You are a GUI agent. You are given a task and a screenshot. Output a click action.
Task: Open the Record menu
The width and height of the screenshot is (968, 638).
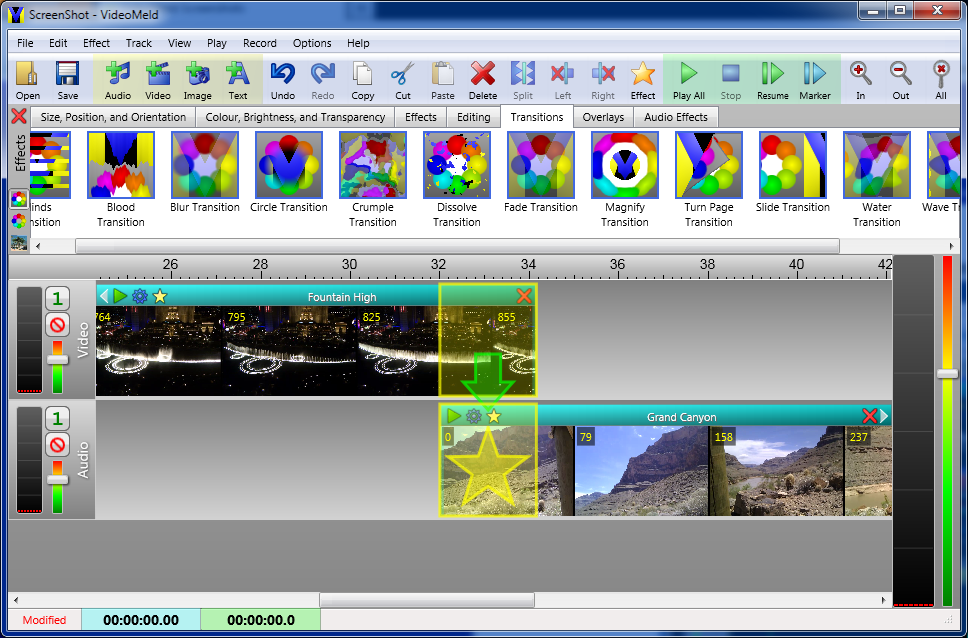tap(260, 43)
